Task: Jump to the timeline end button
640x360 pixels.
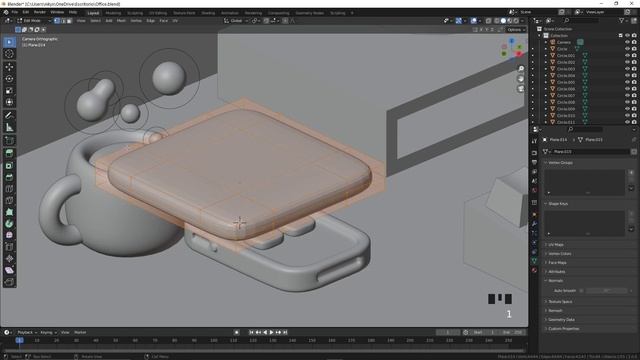Action: (x=285, y=332)
